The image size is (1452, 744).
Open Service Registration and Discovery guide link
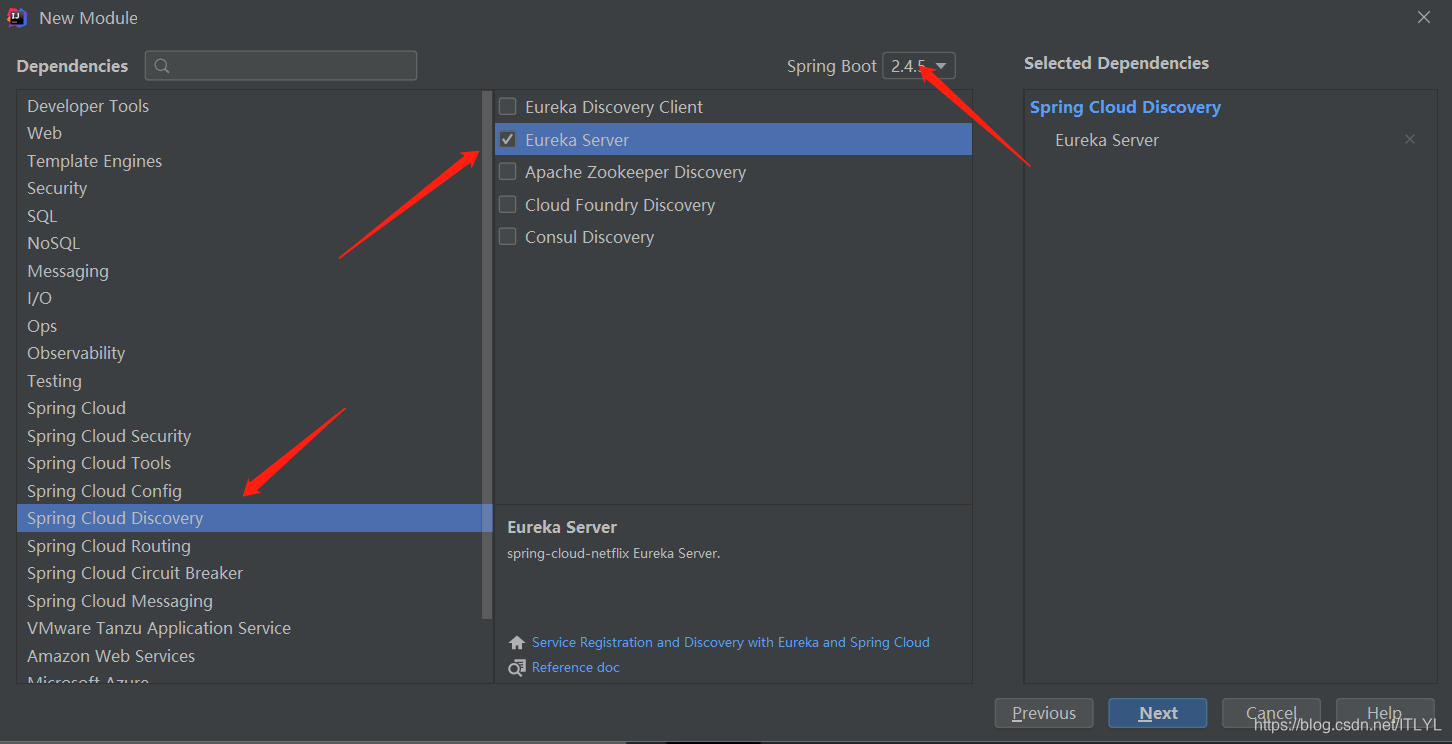tap(731, 643)
